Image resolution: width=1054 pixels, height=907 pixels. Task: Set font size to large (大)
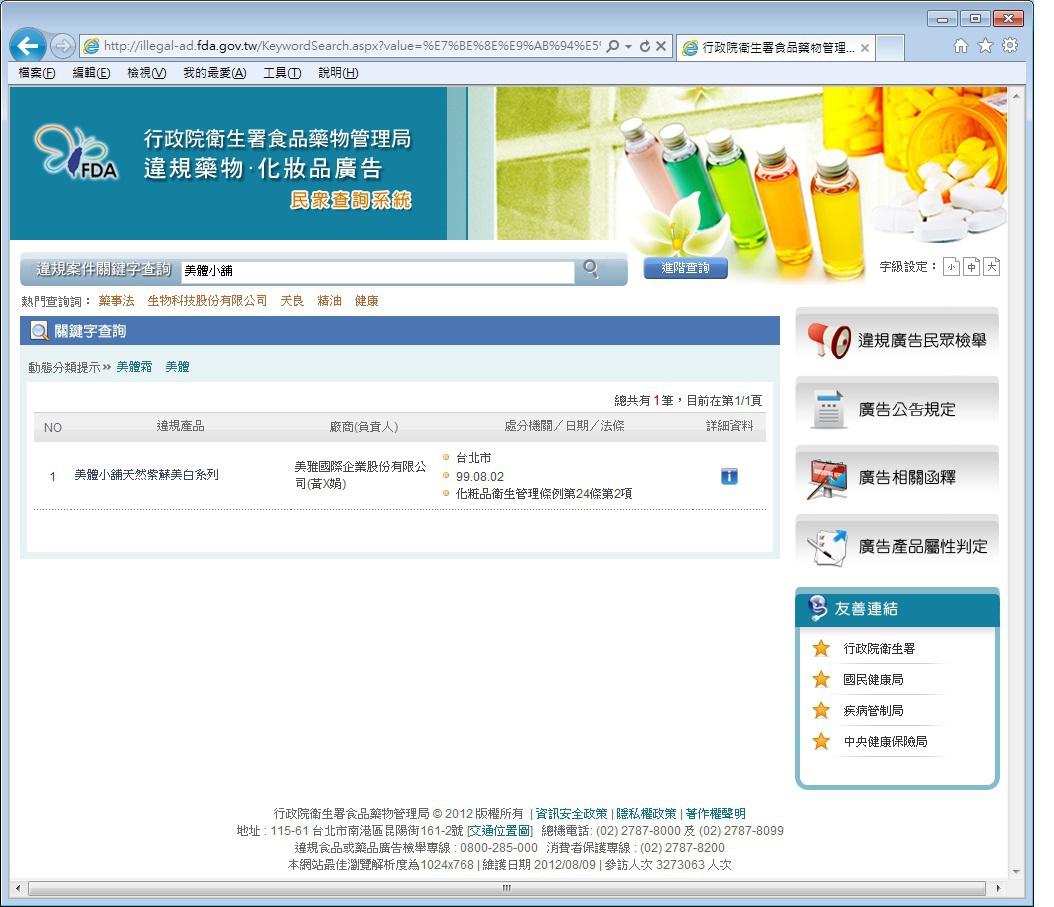click(x=991, y=267)
